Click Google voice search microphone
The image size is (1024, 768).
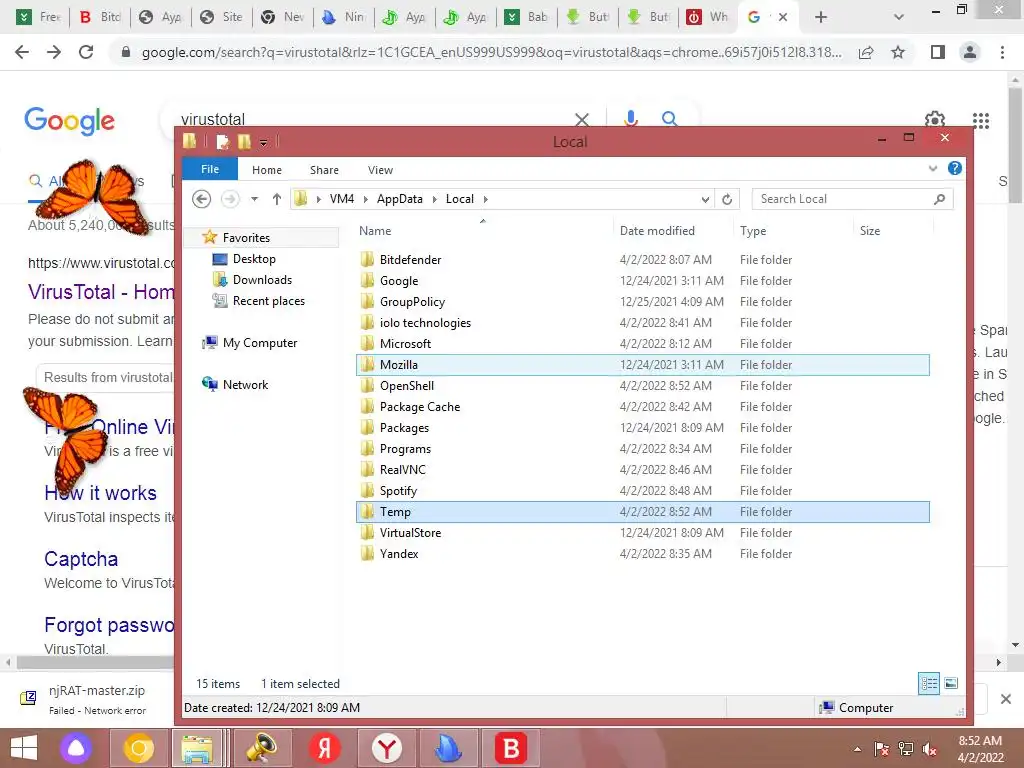point(630,118)
